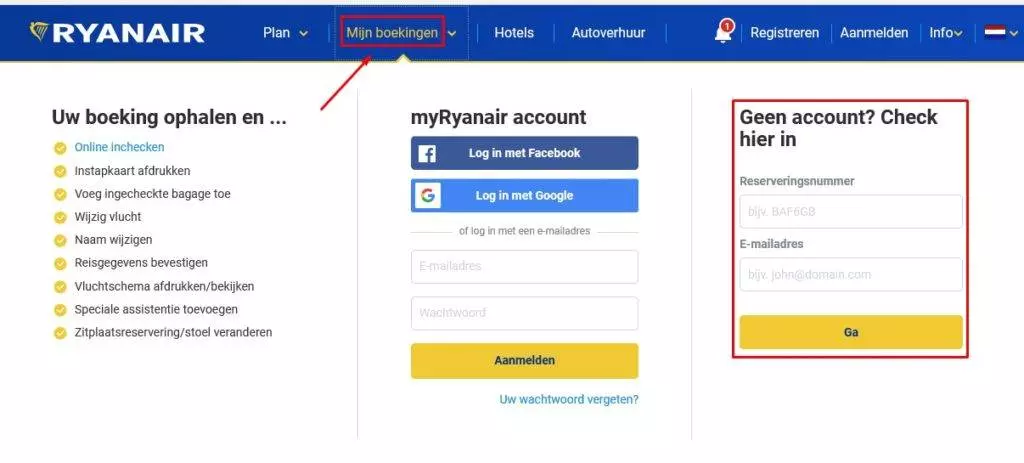Open the notification bell icon
Screen dimensions: 1024x463
(723, 33)
